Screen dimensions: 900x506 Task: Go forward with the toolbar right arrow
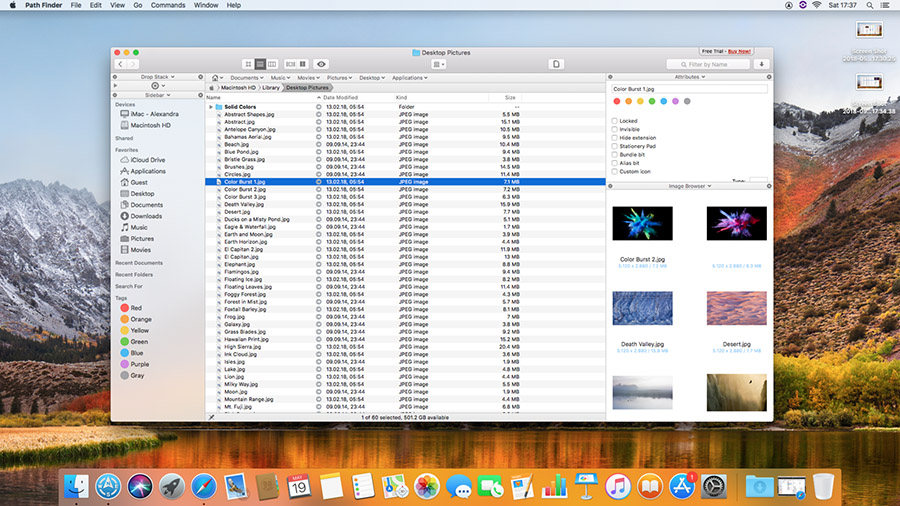133,64
